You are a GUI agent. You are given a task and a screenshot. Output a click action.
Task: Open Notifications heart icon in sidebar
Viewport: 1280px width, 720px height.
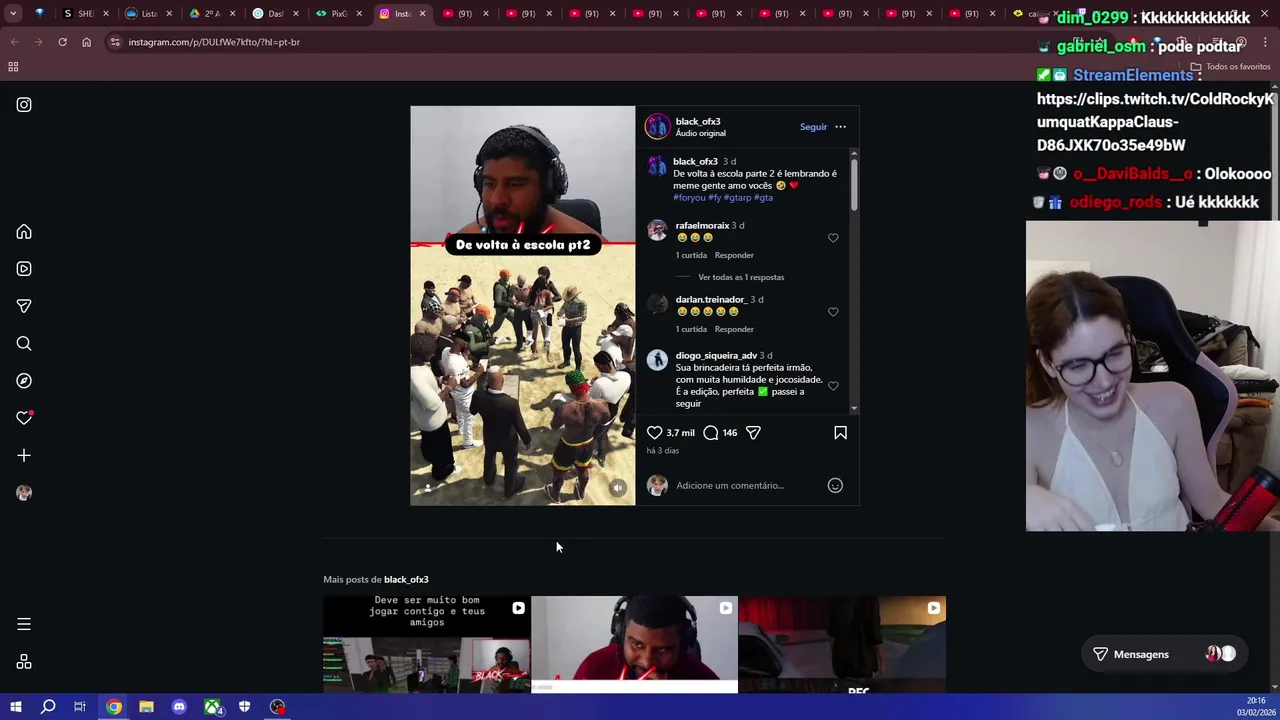[x=24, y=418]
